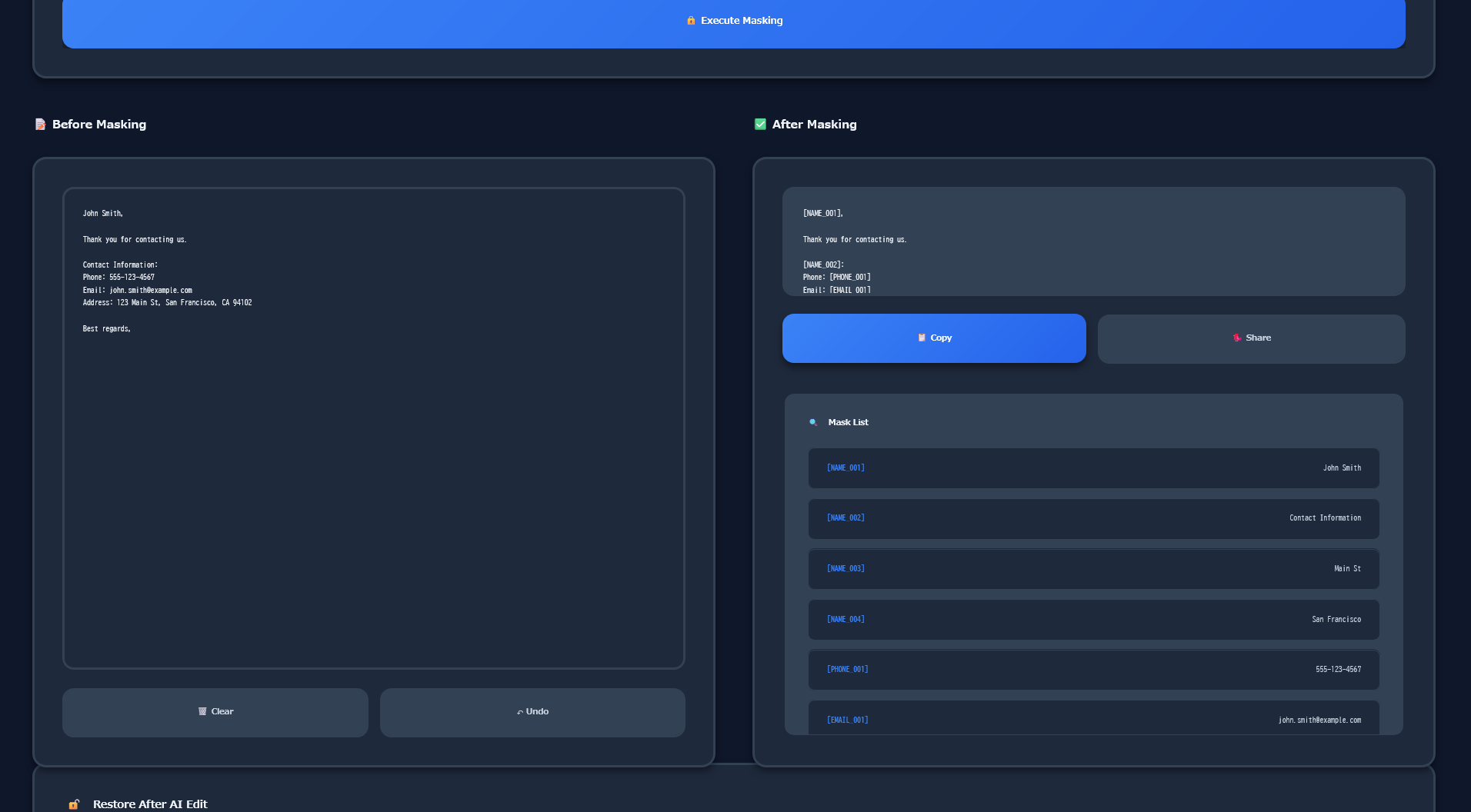Click the John Smith mapping value

[x=1342, y=468]
